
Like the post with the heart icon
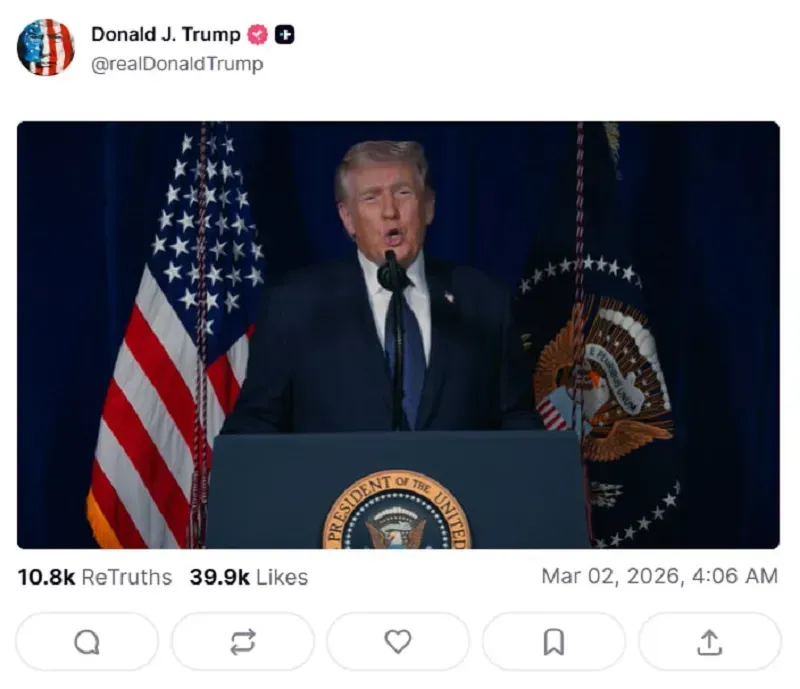click(398, 642)
